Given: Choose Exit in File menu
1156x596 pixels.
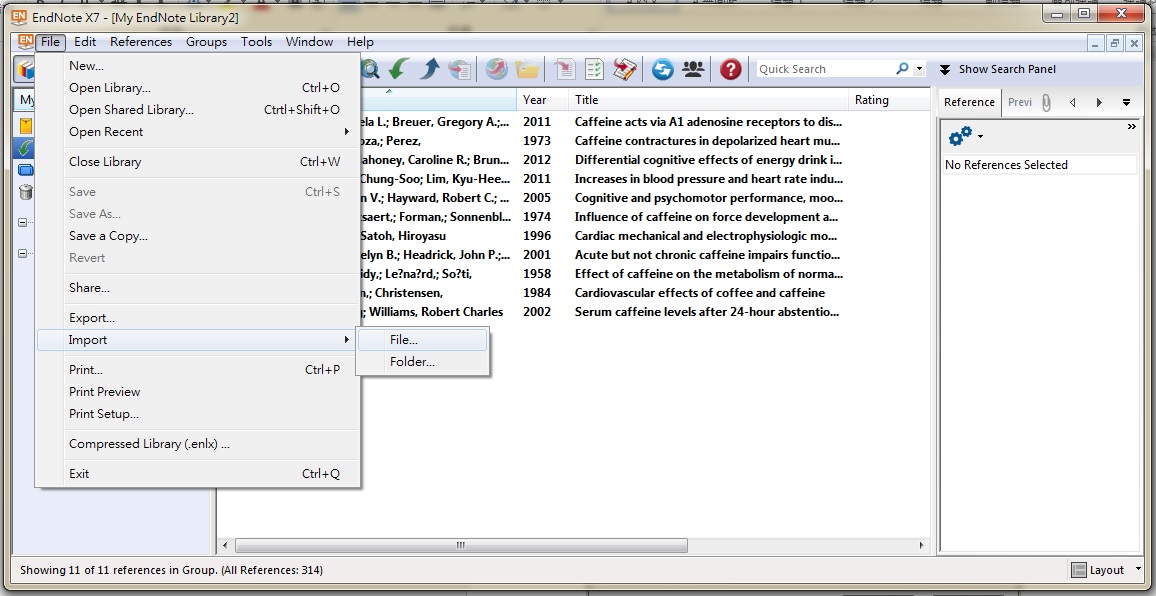Looking at the screenshot, I should 199,474.
